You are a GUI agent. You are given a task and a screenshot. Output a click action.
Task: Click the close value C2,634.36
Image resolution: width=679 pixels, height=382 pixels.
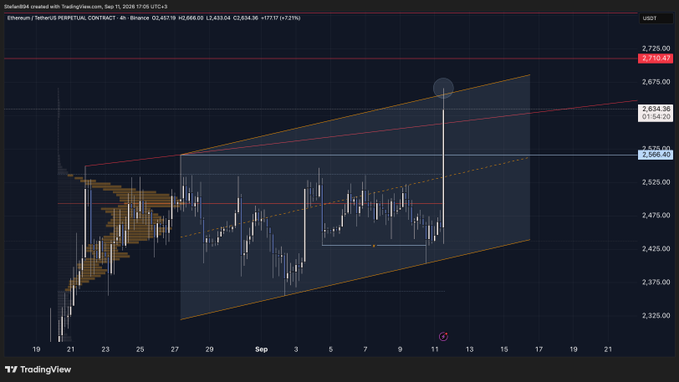tap(246, 18)
